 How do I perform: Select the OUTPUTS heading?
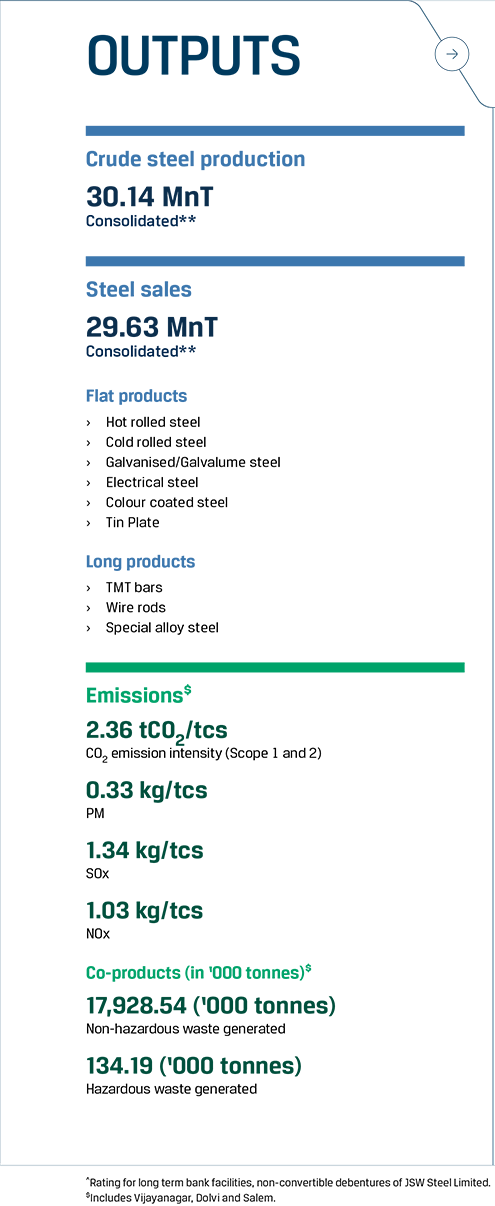pos(194,54)
